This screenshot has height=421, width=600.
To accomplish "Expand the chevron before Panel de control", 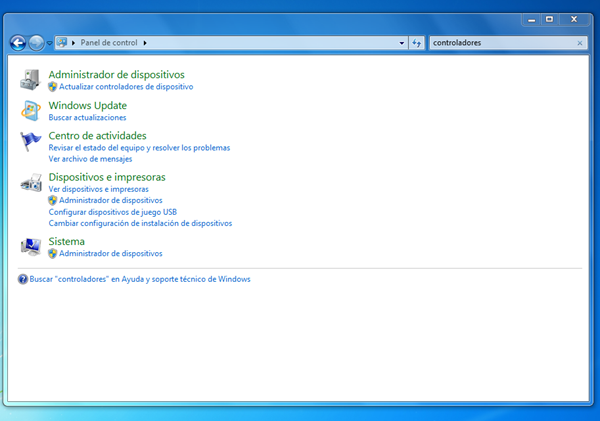I will [73, 43].
